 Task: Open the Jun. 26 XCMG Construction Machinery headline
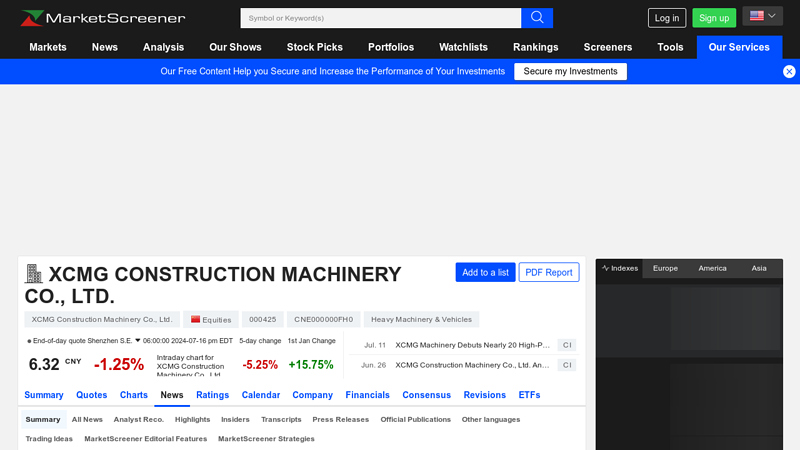(472, 365)
